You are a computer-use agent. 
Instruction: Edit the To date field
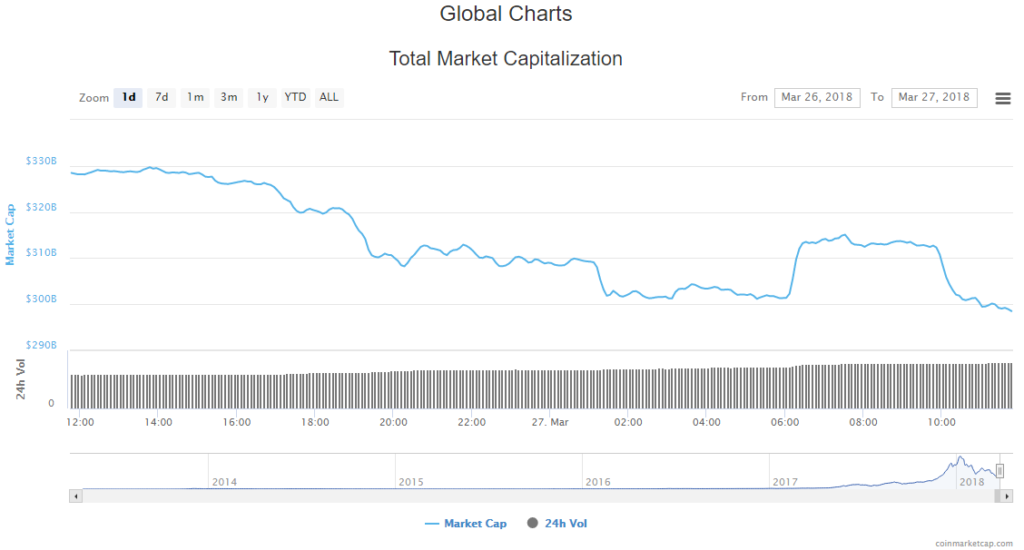pos(934,97)
